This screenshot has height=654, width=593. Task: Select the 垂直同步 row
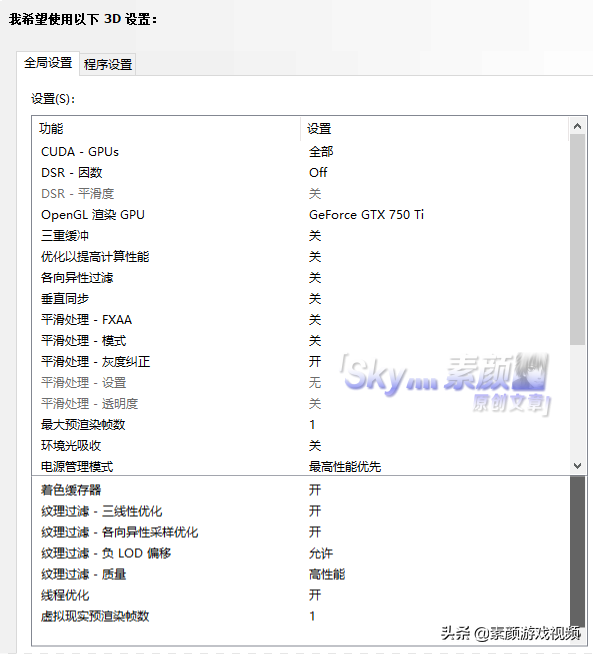pyautogui.click(x=301, y=299)
